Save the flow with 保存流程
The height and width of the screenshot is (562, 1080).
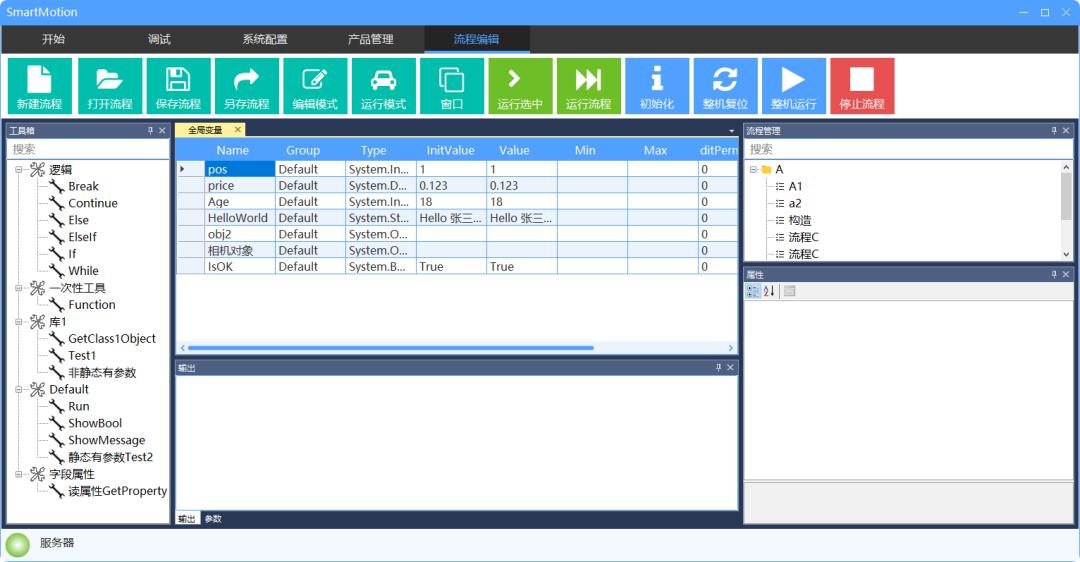click(178, 85)
